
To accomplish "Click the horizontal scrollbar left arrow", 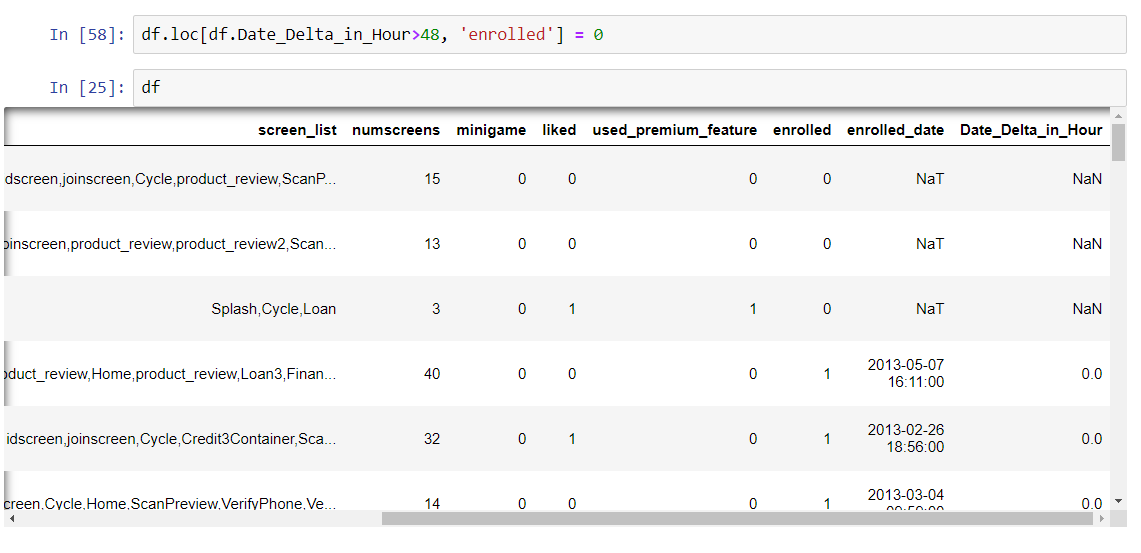I will [11, 518].
